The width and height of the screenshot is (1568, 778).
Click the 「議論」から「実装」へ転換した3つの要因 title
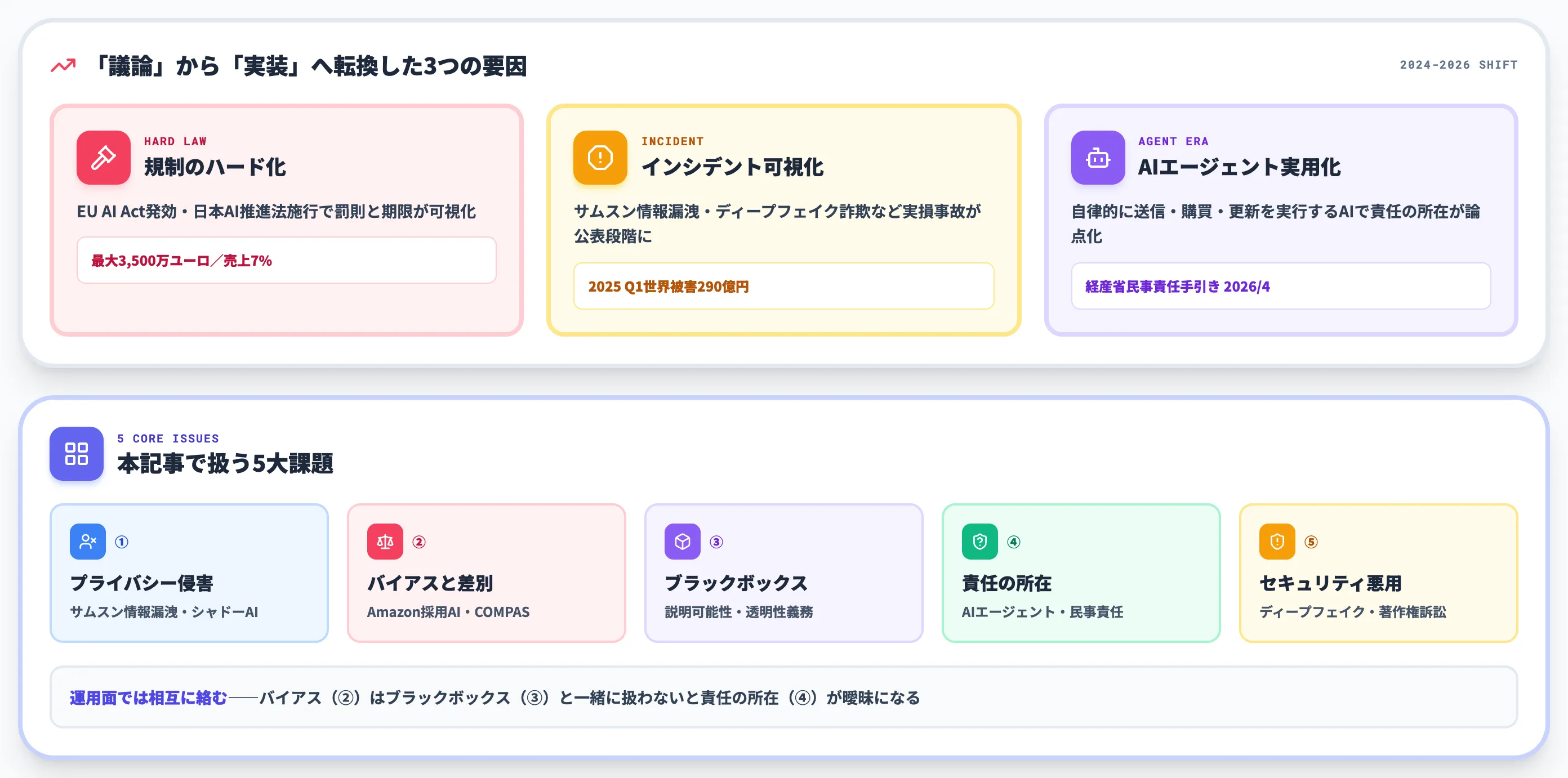pyautogui.click(x=308, y=66)
